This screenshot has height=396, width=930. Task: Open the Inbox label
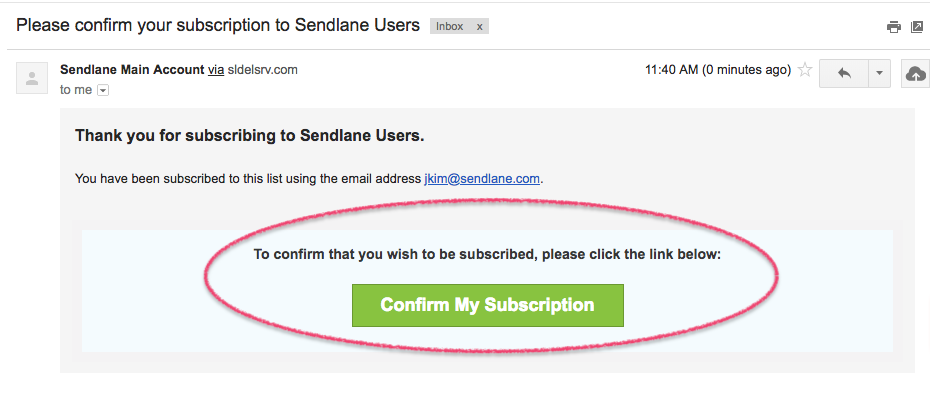[x=450, y=26]
